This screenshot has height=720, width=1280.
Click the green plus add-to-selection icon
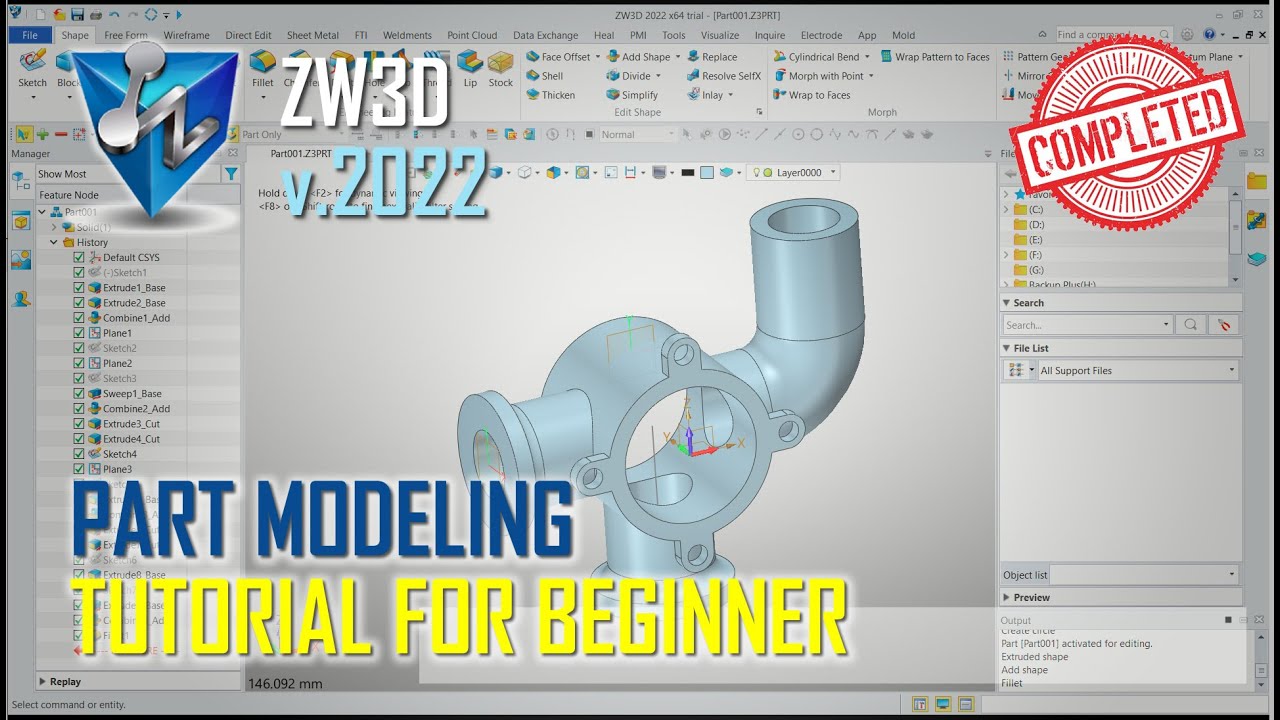[x=42, y=134]
